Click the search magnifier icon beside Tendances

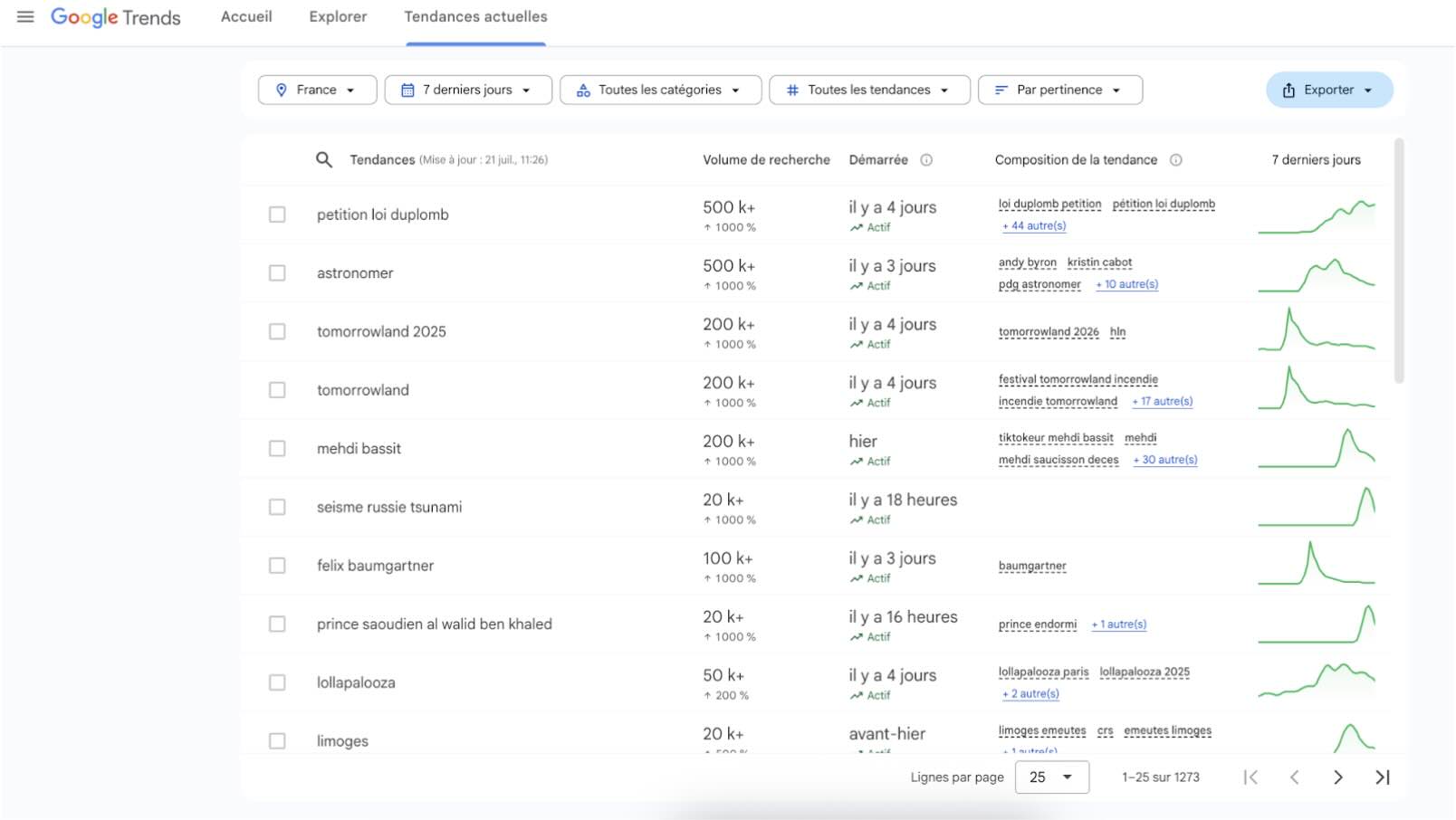point(323,159)
